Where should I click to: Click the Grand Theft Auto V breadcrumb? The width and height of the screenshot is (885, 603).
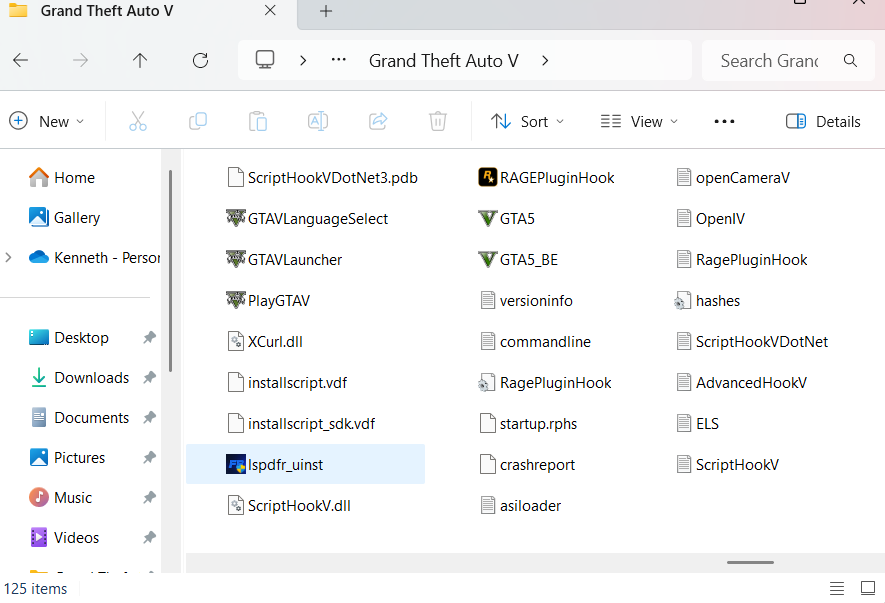point(444,60)
